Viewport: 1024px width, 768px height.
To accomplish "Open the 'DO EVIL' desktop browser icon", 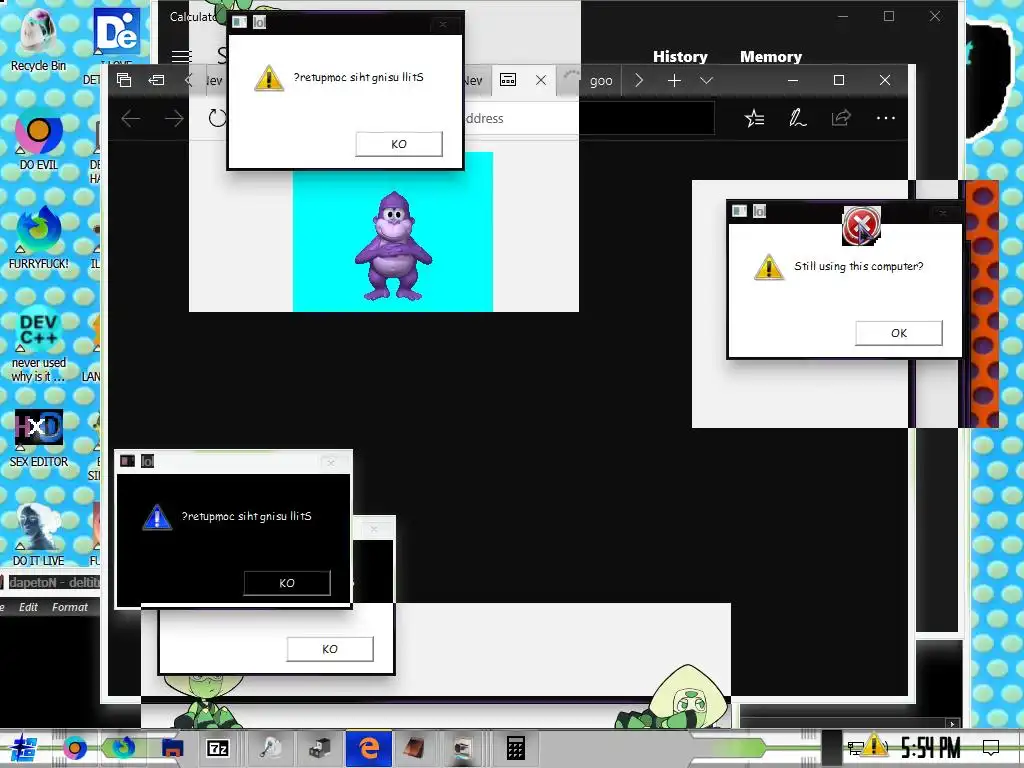I will 38,138.
